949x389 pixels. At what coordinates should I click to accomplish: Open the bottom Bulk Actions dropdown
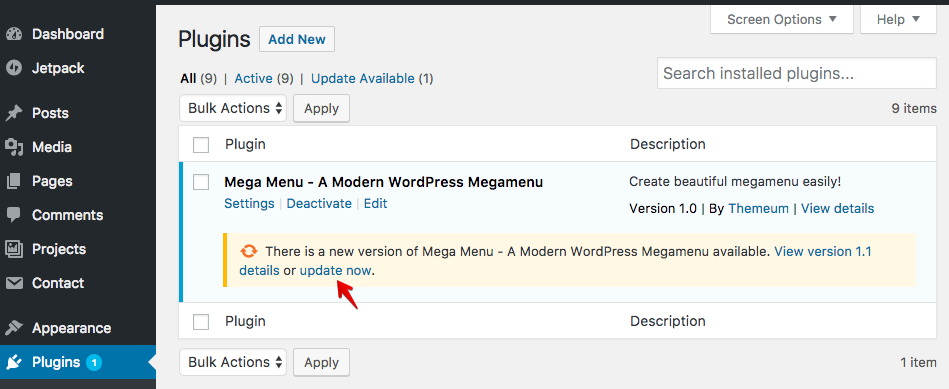[x=233, y=362]
